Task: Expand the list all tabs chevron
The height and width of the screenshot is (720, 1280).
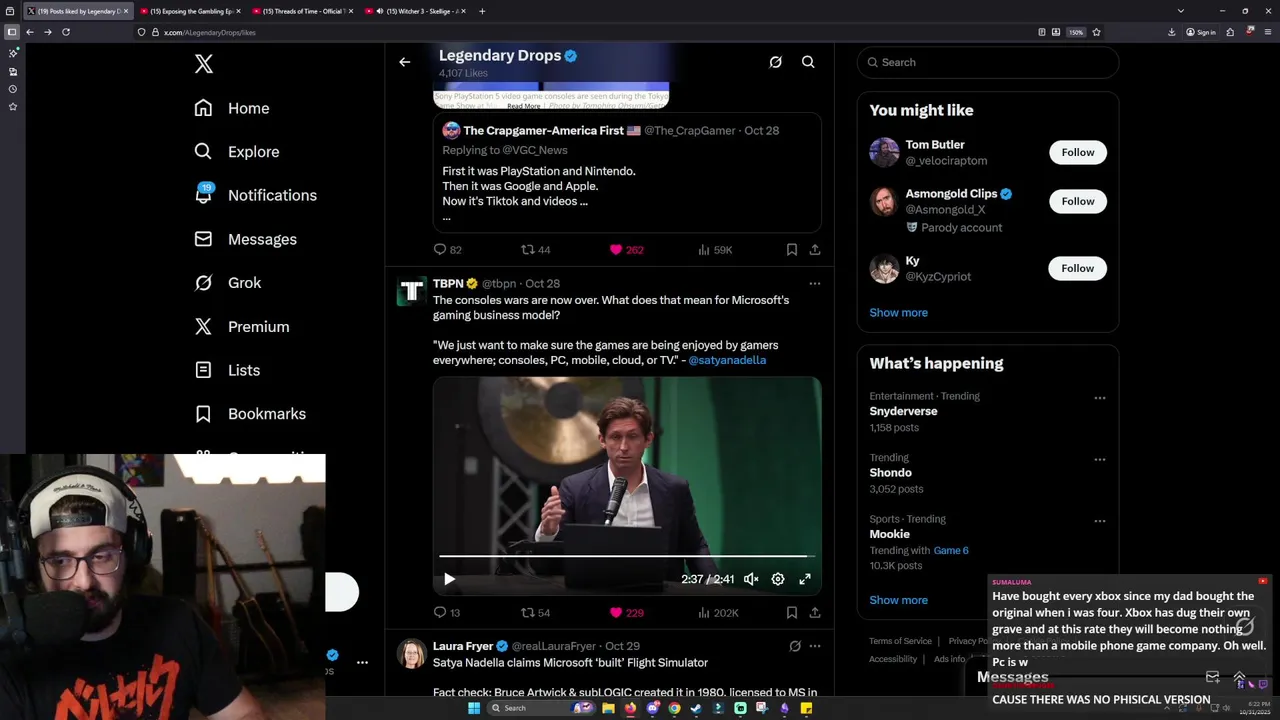Action: click(1181, 11)
